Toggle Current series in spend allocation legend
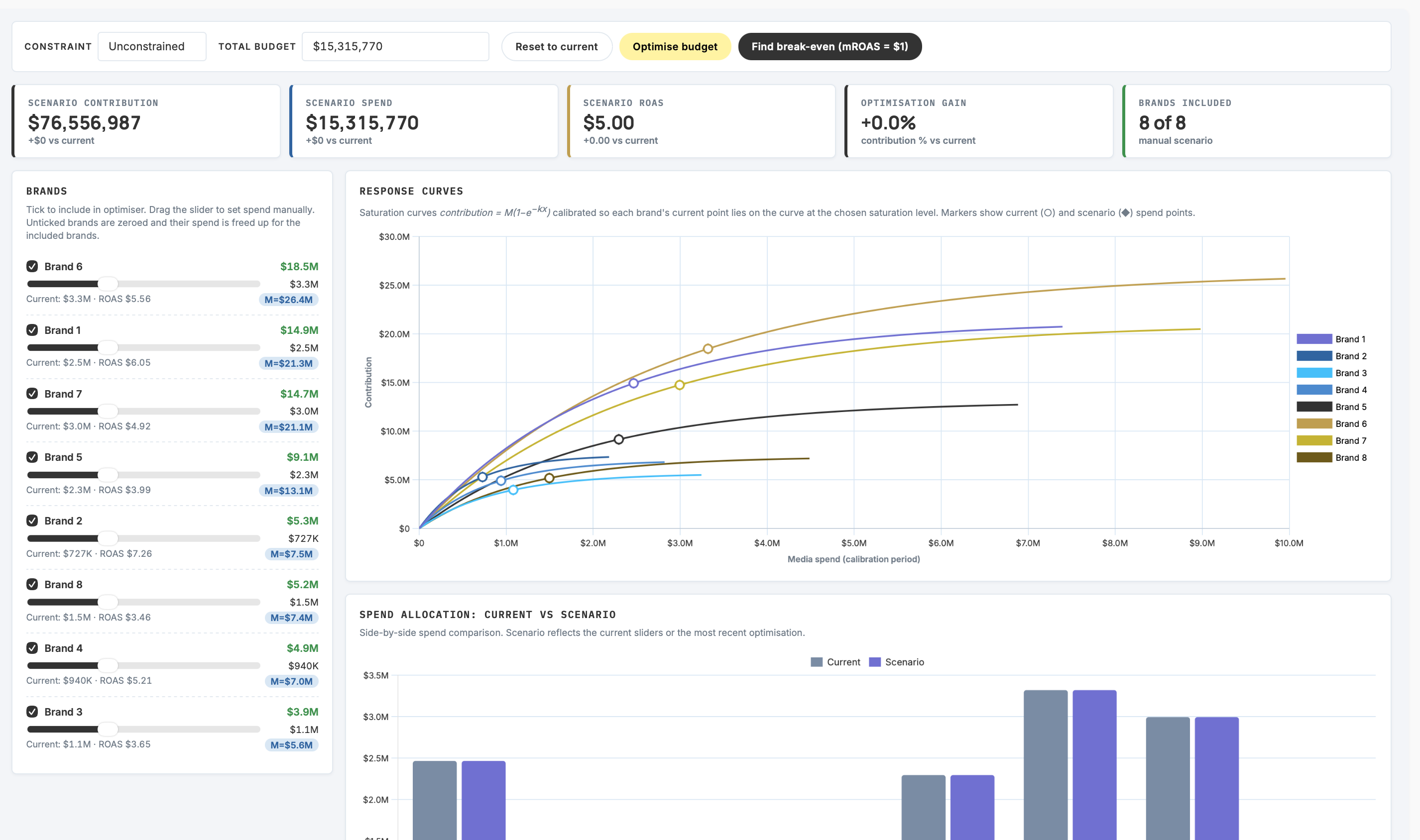The height and width of the screenshot is (840, 1420). [x=835, y=662]
